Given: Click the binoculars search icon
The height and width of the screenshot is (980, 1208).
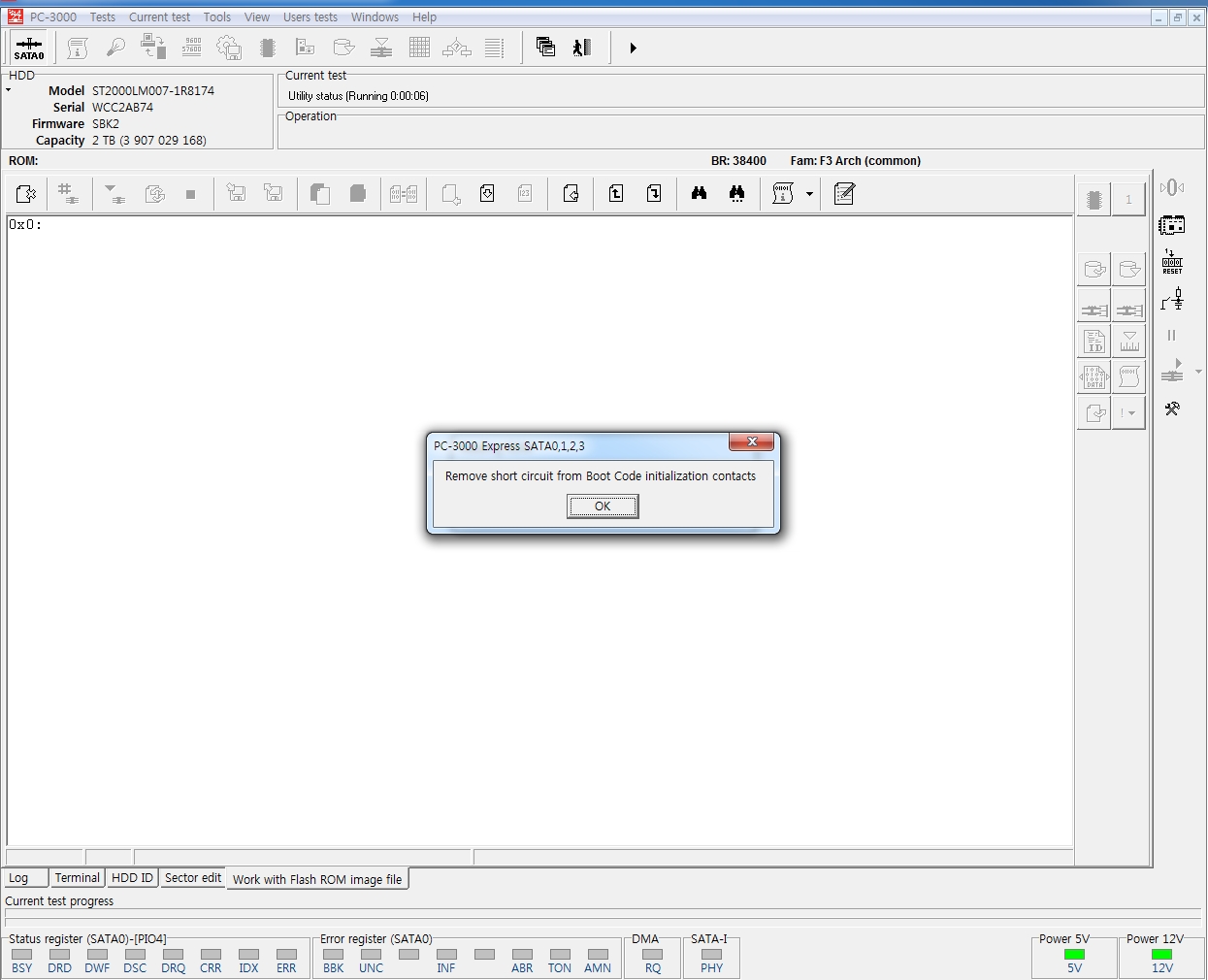Looking at the screenshot, I should [x=699, y=194].
